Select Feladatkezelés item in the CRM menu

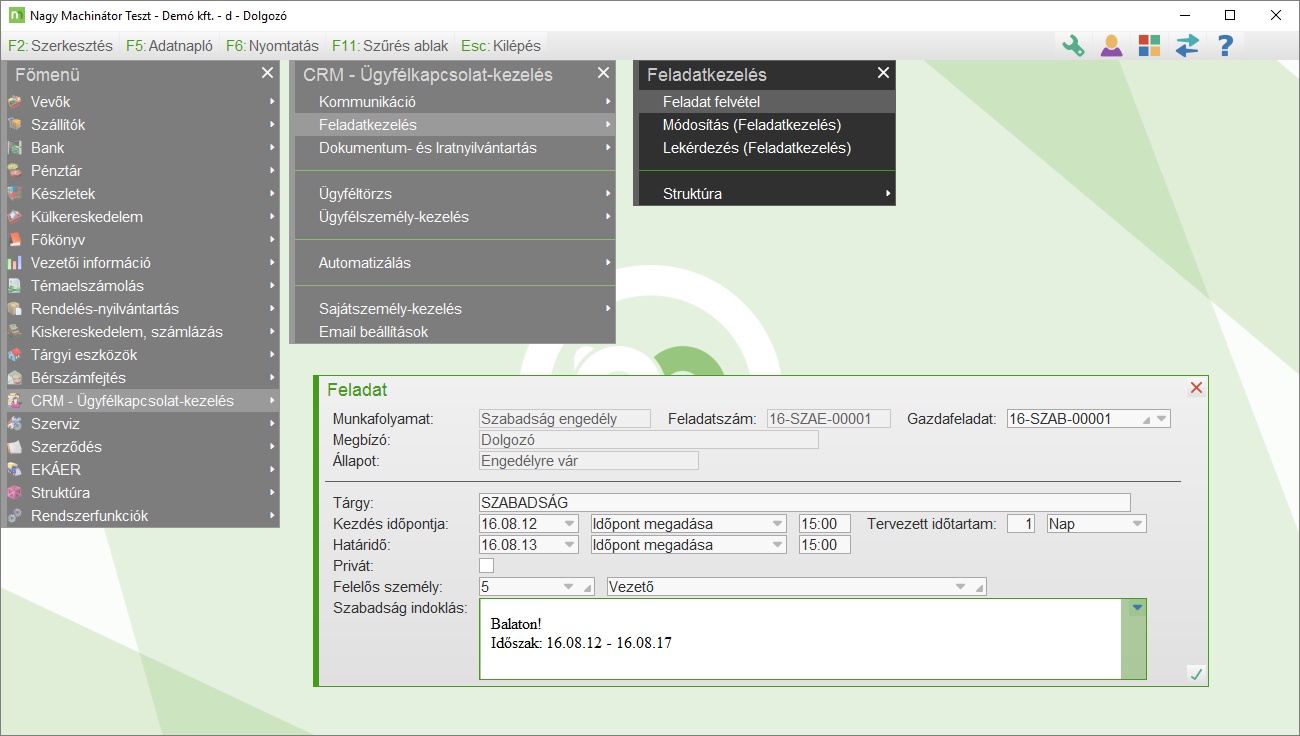(x=455, y=125)
